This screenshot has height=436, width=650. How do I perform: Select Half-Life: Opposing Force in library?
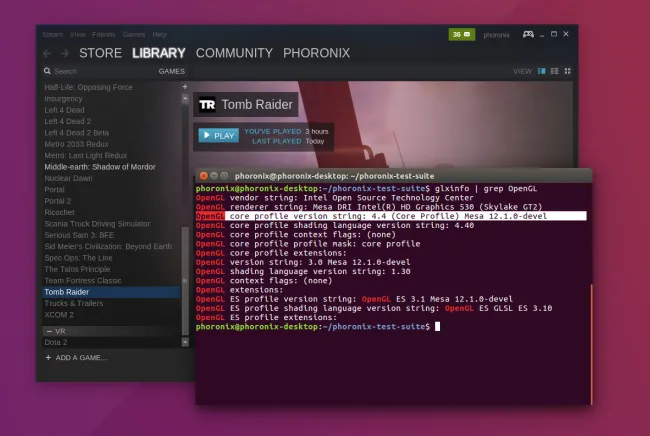pos(88,87)
